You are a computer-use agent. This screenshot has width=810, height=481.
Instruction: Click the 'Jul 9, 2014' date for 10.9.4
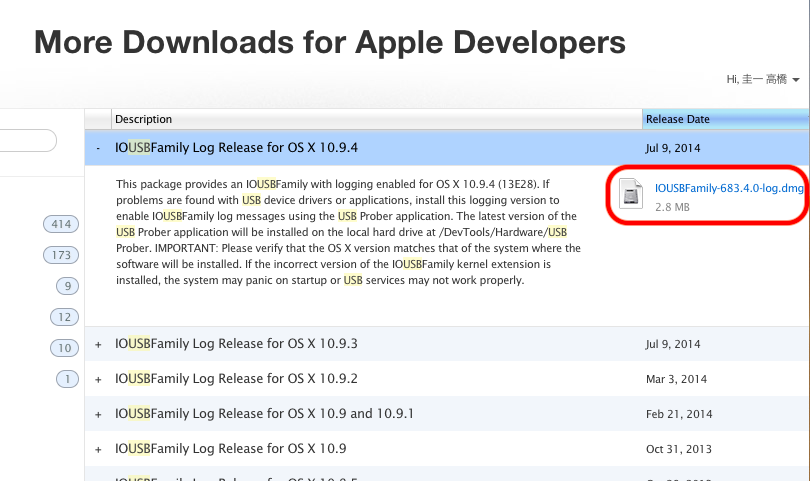coord(673,148)
